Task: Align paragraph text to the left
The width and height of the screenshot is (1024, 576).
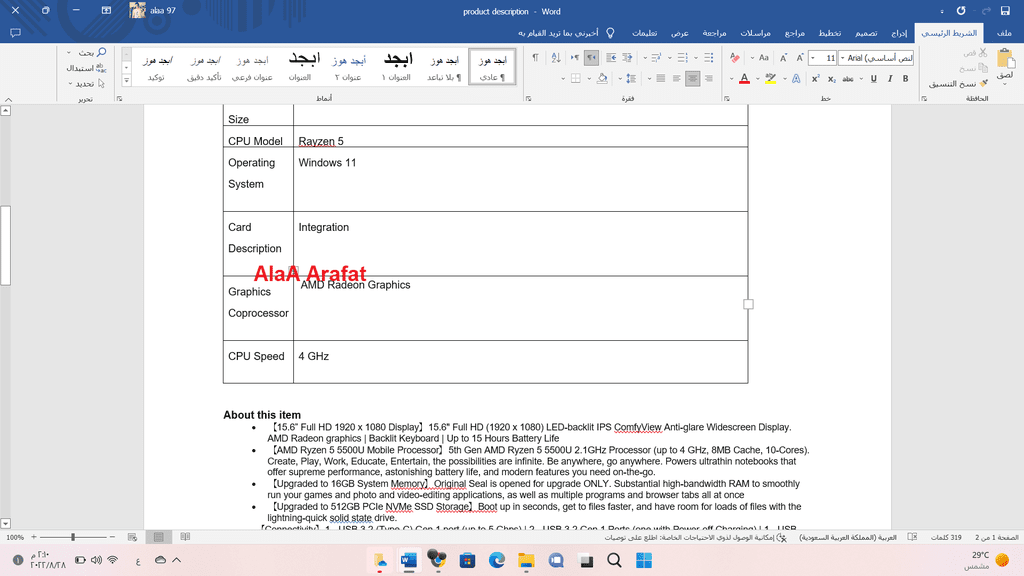Action: [677, 78]
